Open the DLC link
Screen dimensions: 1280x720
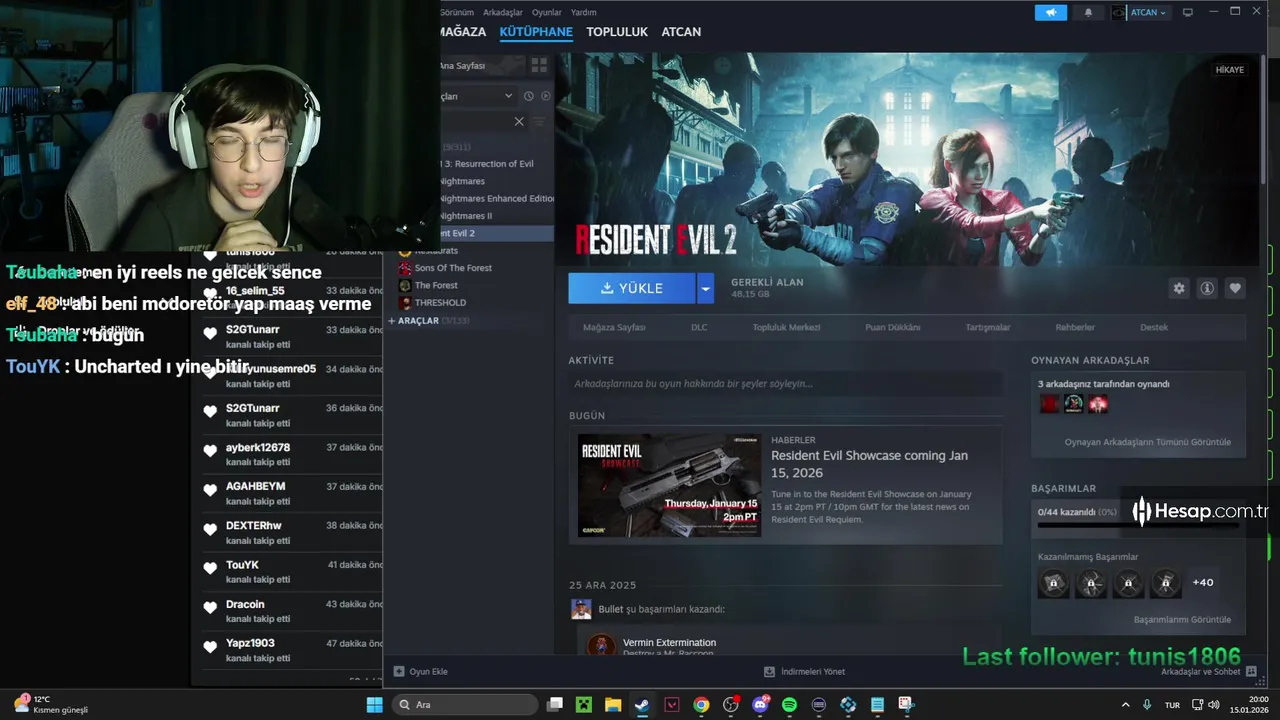(699, 327)
